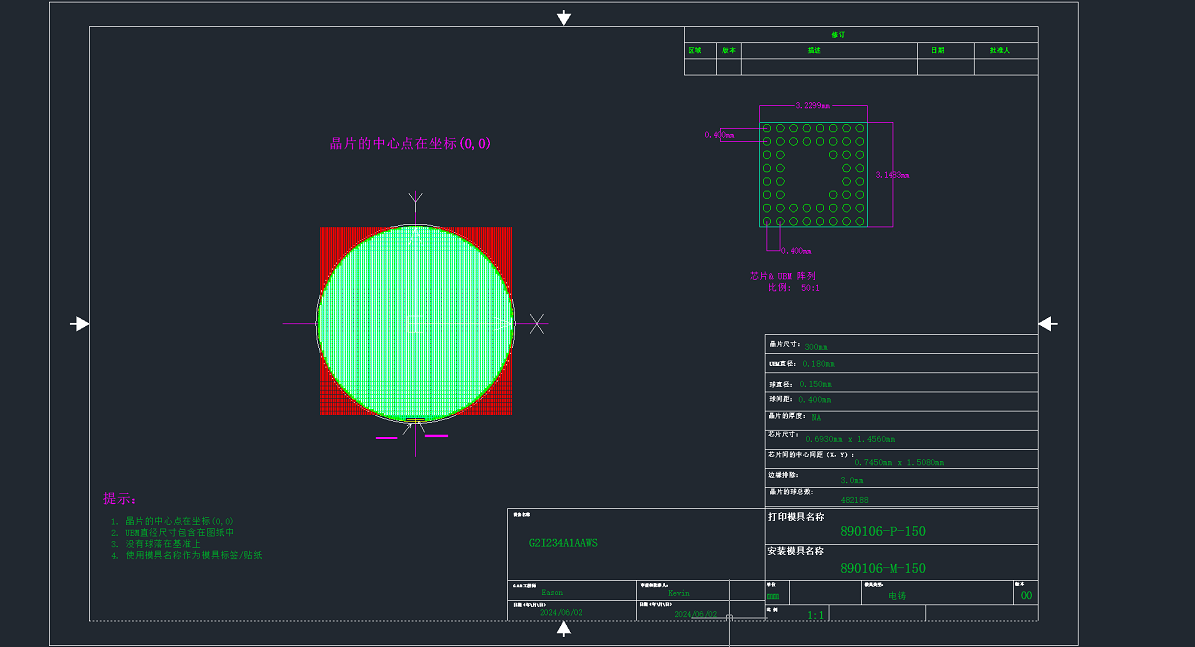This screenshot has height=647, width=1195.
Task: Click the 1:1 scale value in title block
Action: point(815,615)
